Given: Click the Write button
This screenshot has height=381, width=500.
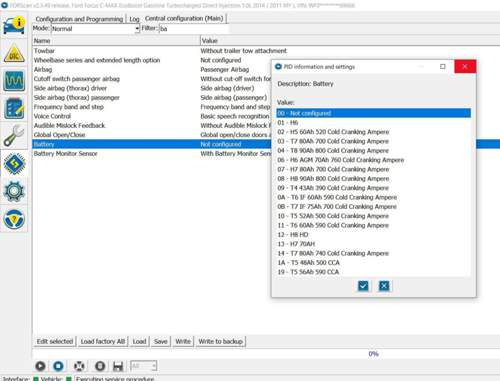Looking at the screenshot, I should coord(183,341).
